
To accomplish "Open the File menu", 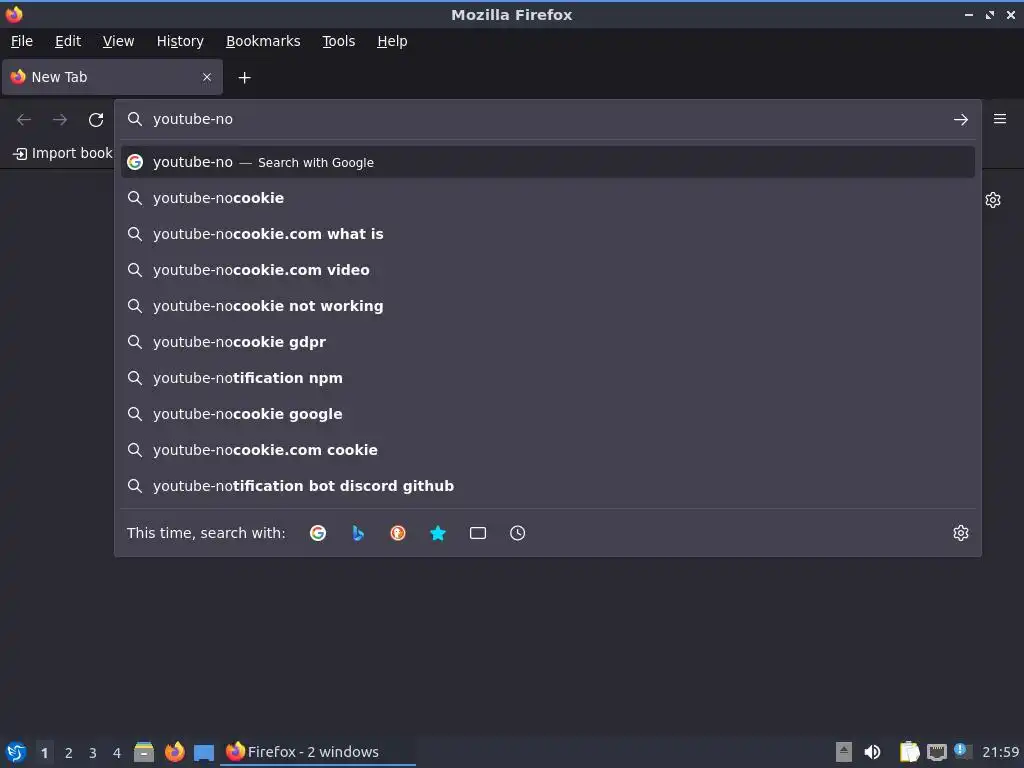I will click(x=22, y=41).
